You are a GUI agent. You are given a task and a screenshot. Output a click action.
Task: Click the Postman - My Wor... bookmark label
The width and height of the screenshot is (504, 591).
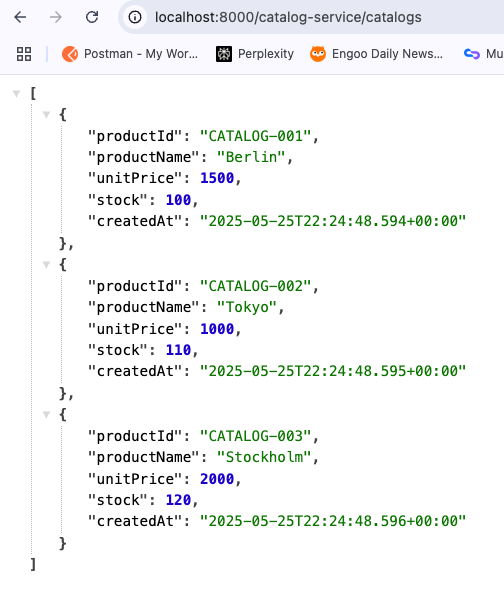(x=141, y=54)
